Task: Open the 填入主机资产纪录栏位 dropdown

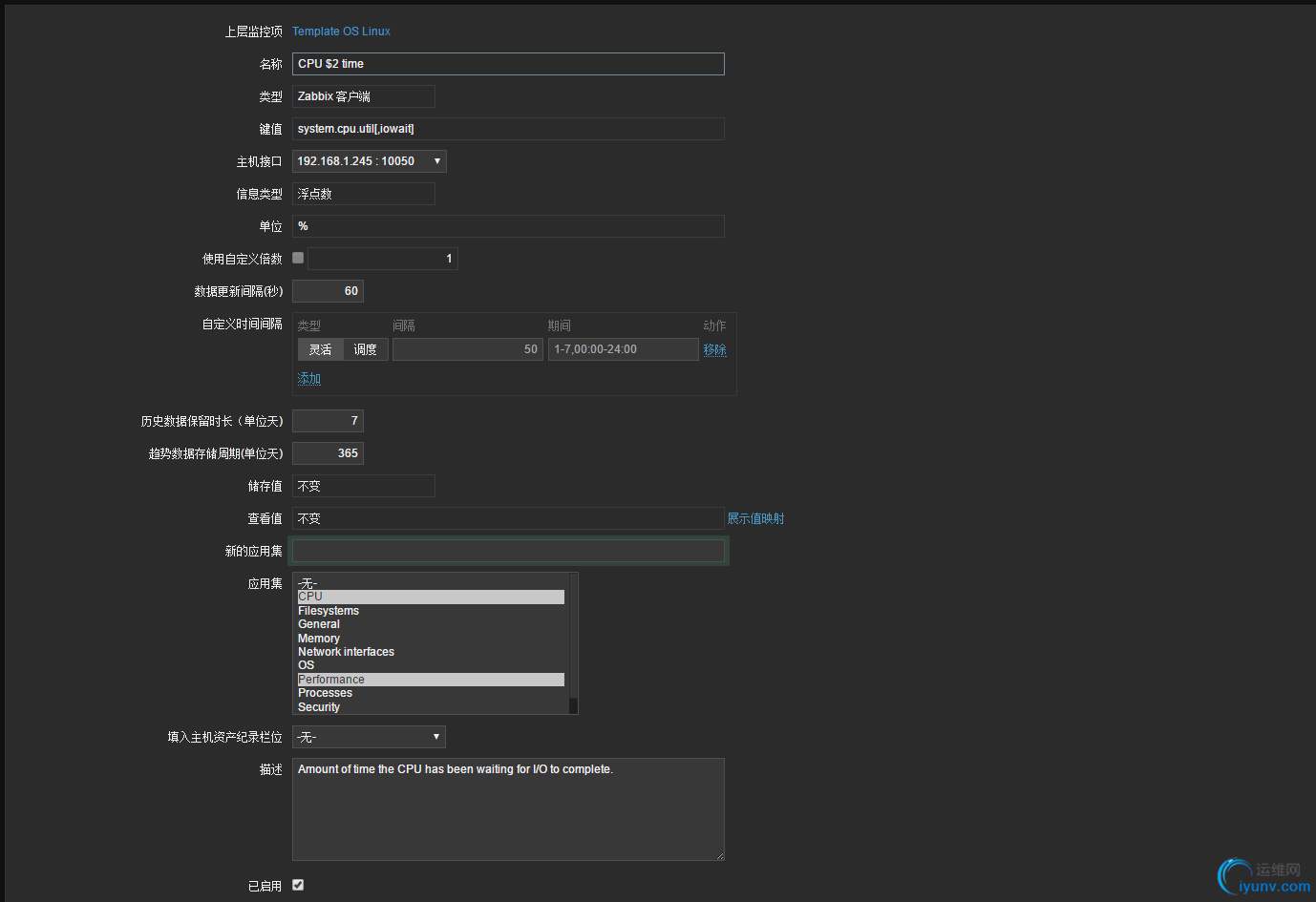Action: [x=369, y=737]
